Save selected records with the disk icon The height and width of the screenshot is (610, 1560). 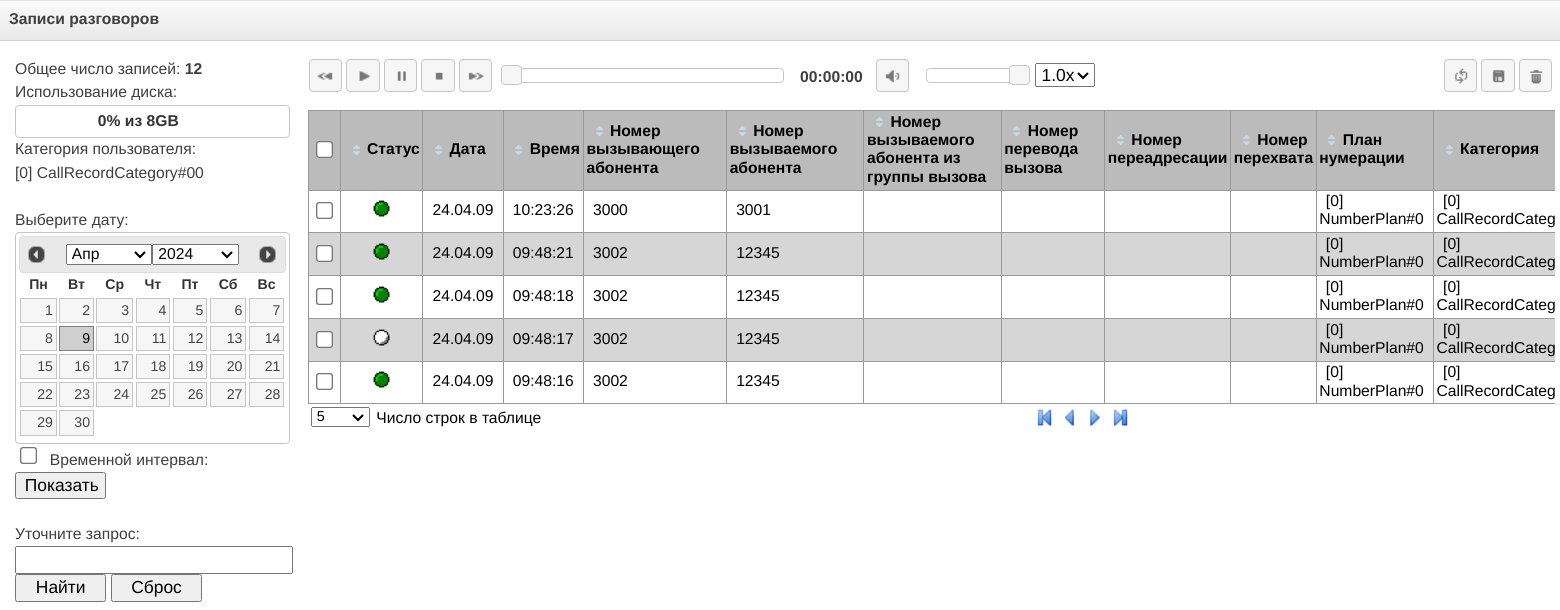pyautogui.click(x=1498, y=76)
